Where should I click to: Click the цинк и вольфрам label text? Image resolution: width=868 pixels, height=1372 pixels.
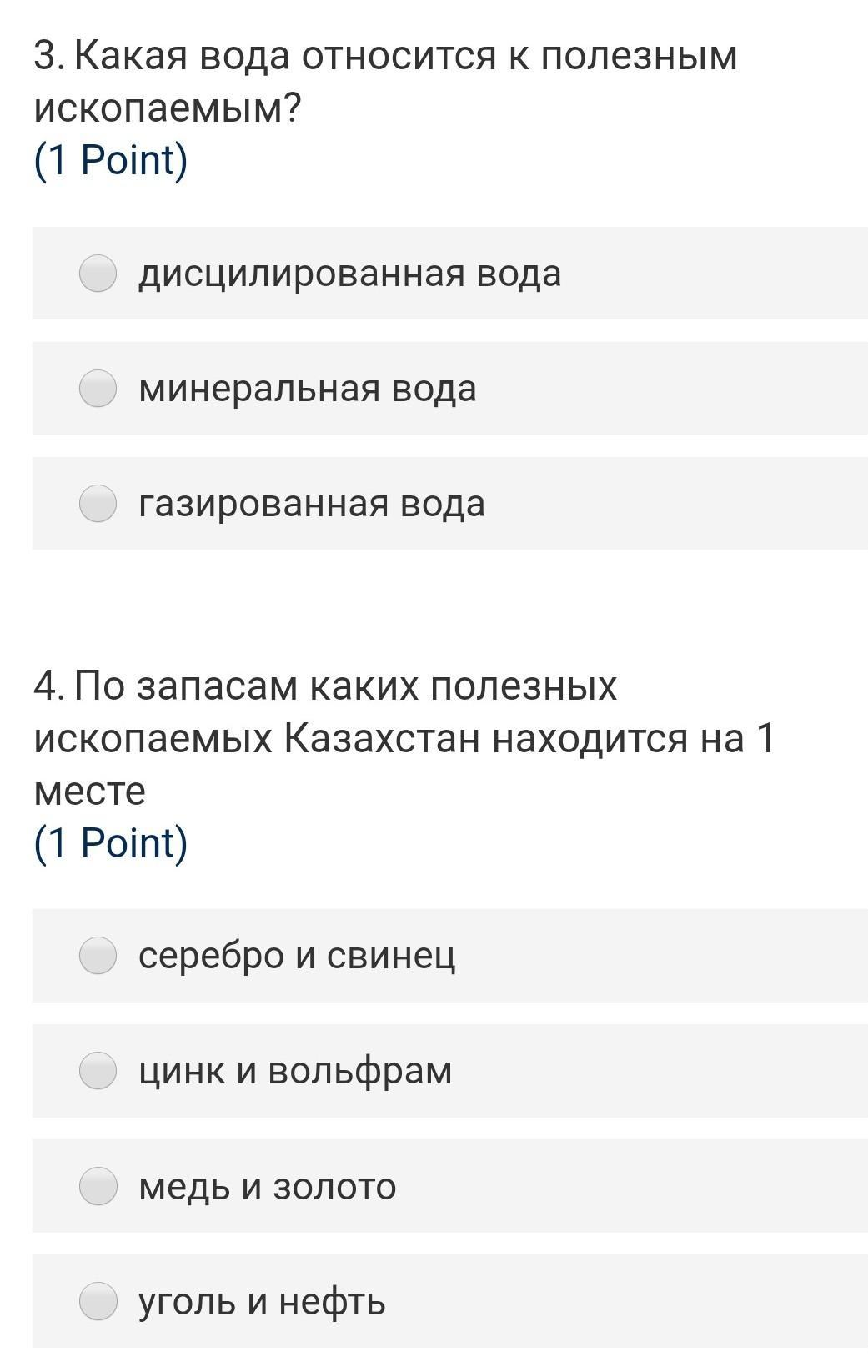(294, 1071)
